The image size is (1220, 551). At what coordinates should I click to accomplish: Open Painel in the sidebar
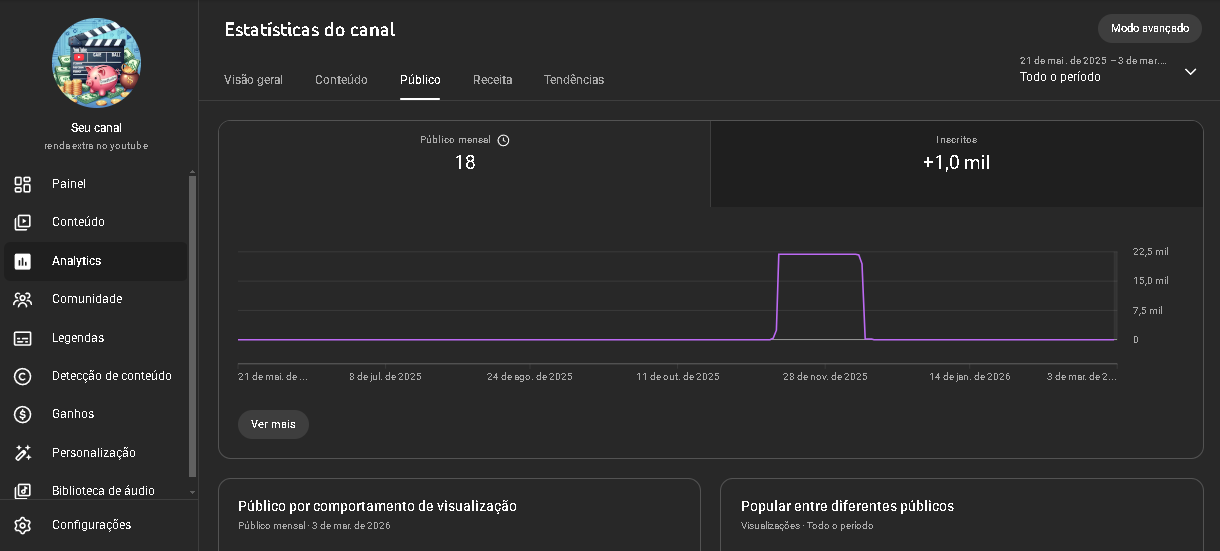tap(95, 184)
